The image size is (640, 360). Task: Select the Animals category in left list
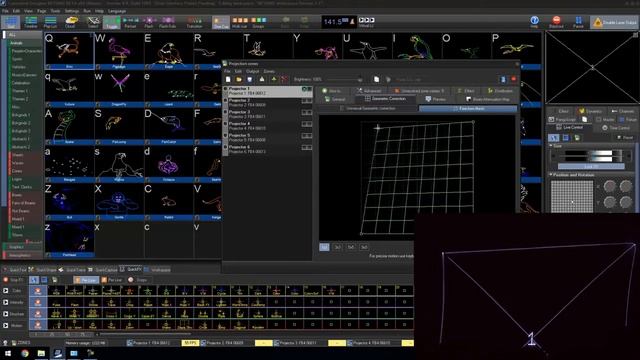(x=16, y=43)
